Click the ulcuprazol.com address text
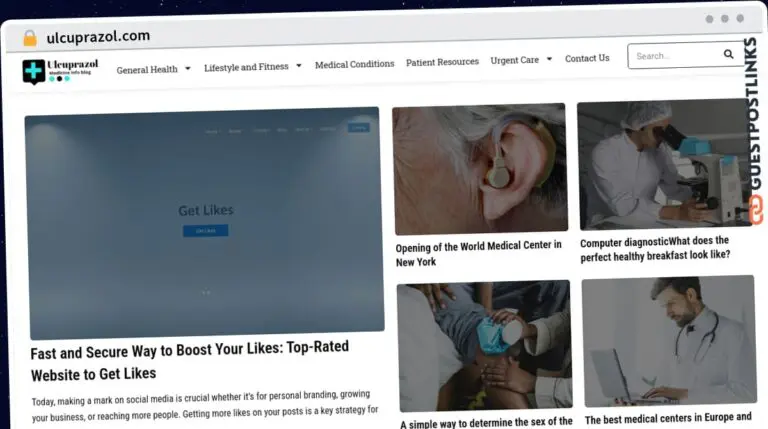 coord(98,36)
